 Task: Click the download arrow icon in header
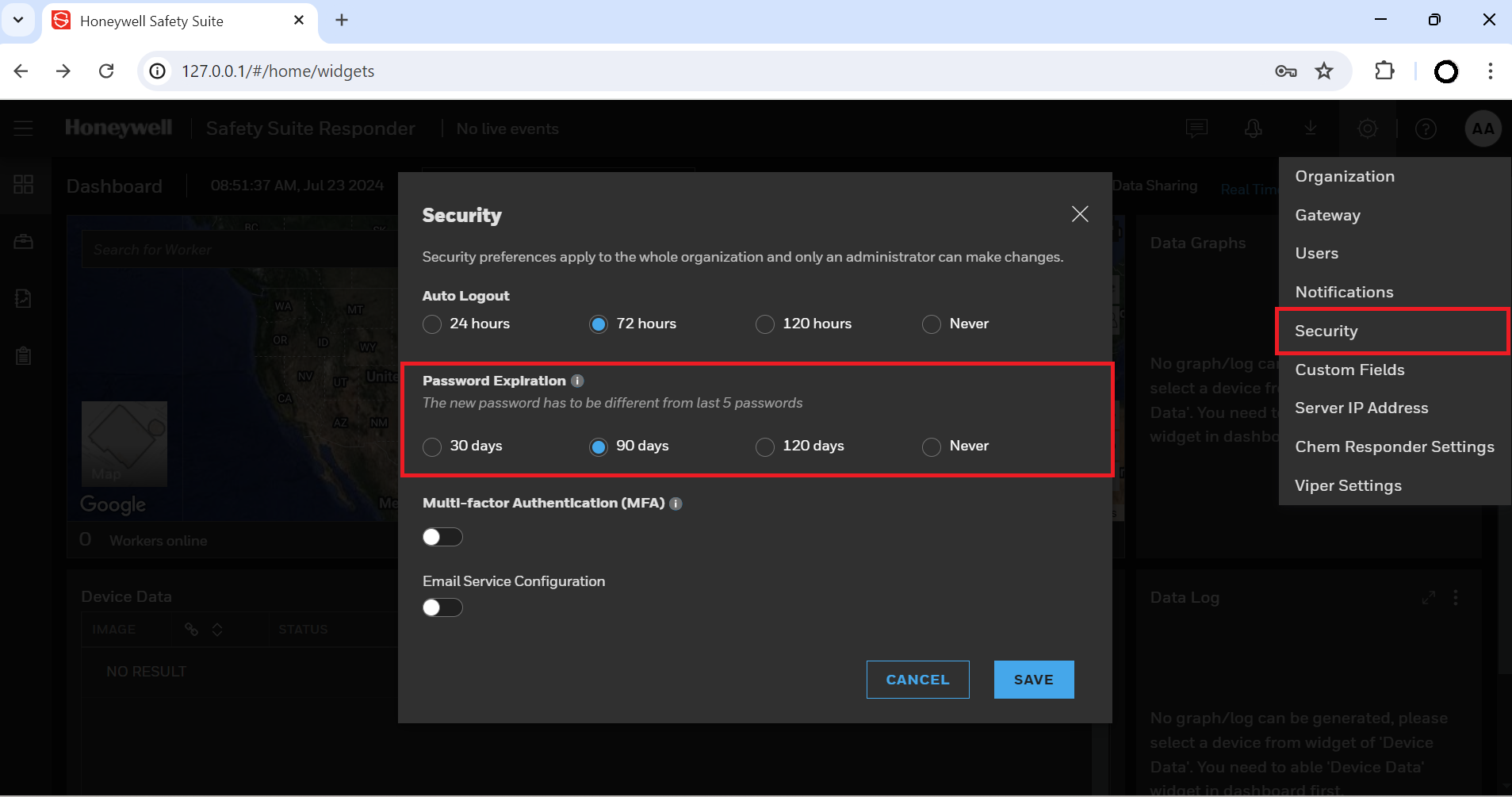[1311, 128]
